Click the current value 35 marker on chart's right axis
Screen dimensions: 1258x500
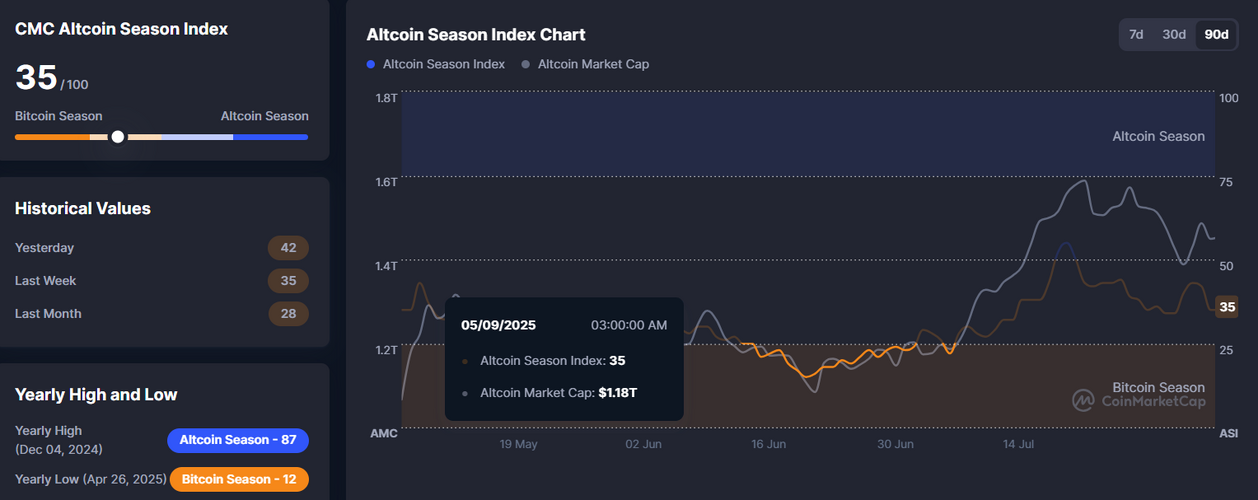[x=1227, y=307]
